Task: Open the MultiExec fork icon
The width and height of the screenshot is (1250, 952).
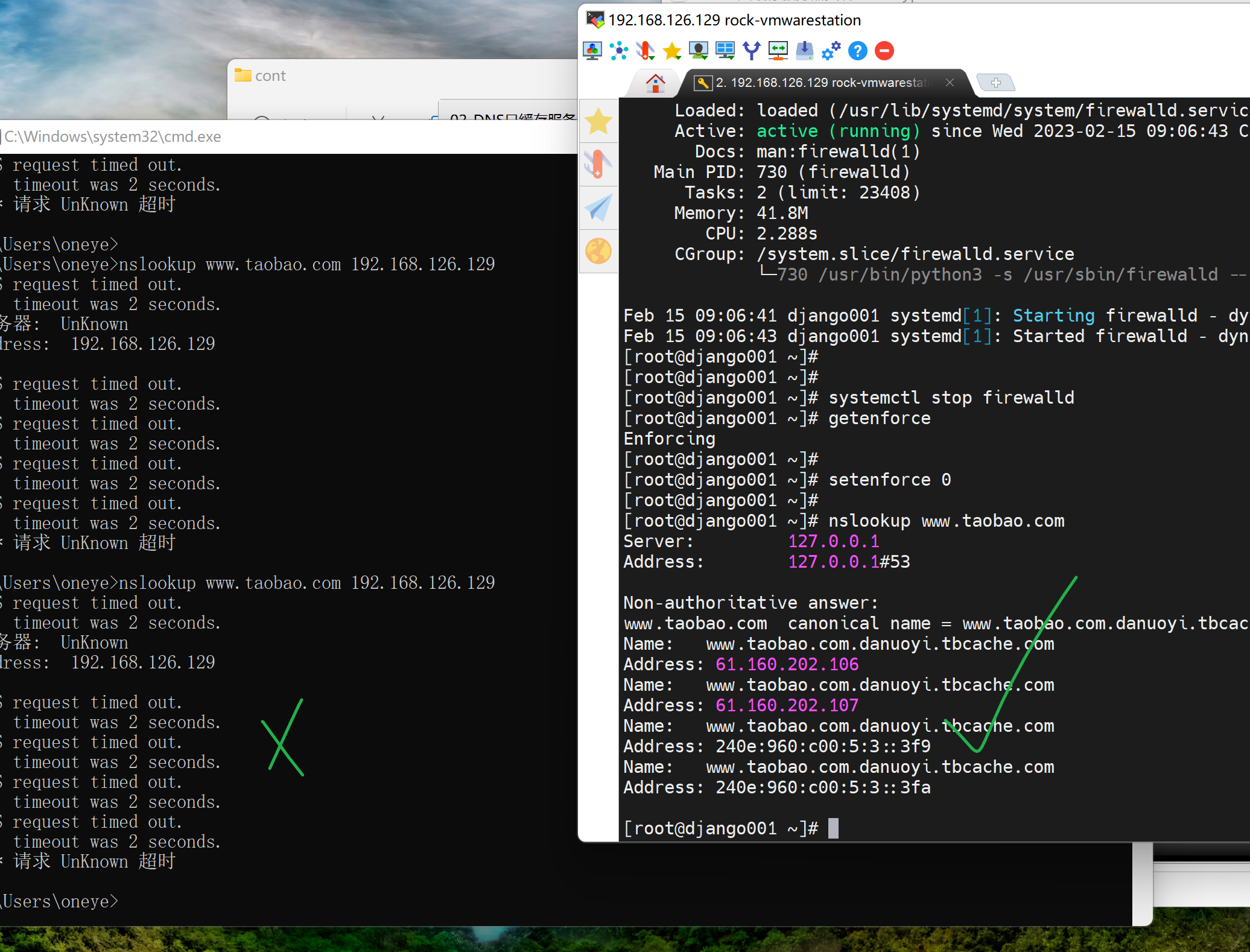Action: 751,51
